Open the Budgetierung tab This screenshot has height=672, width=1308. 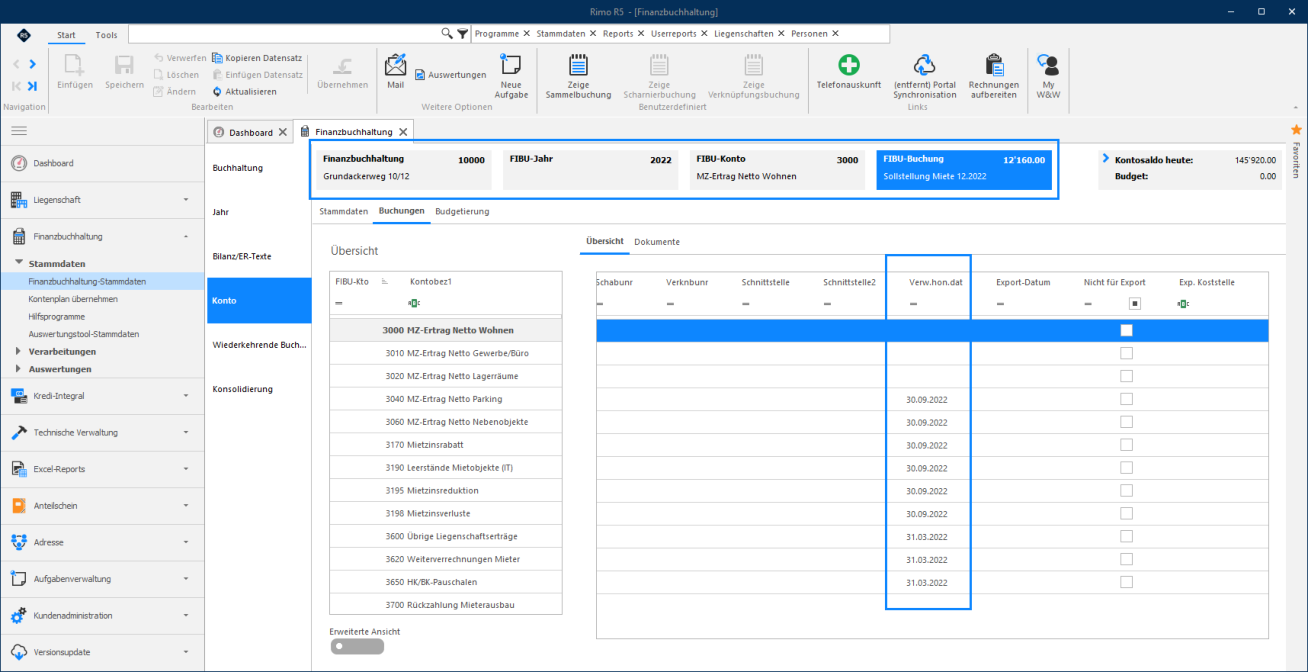point(462,212)
